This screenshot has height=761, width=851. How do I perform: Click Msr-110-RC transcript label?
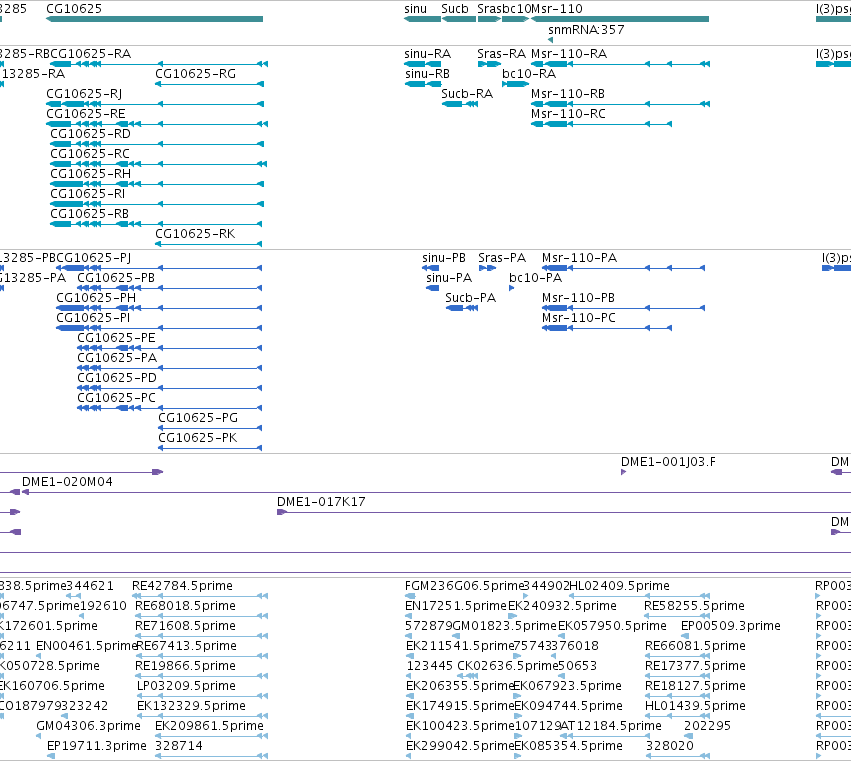coord(568,114)
